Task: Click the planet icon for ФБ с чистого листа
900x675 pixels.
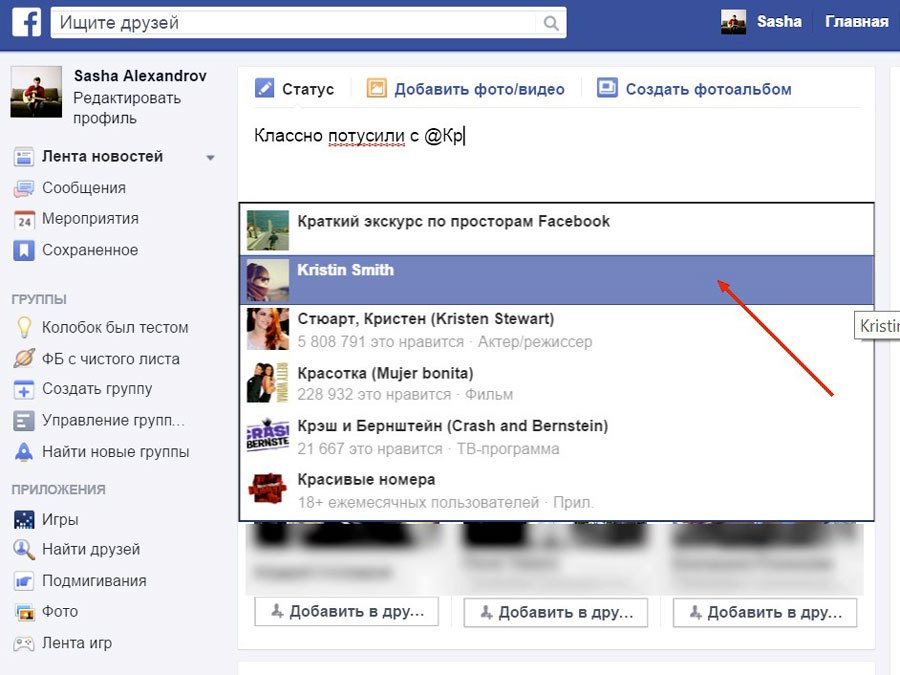Action: pyautogui.click(x=24, y=359)
